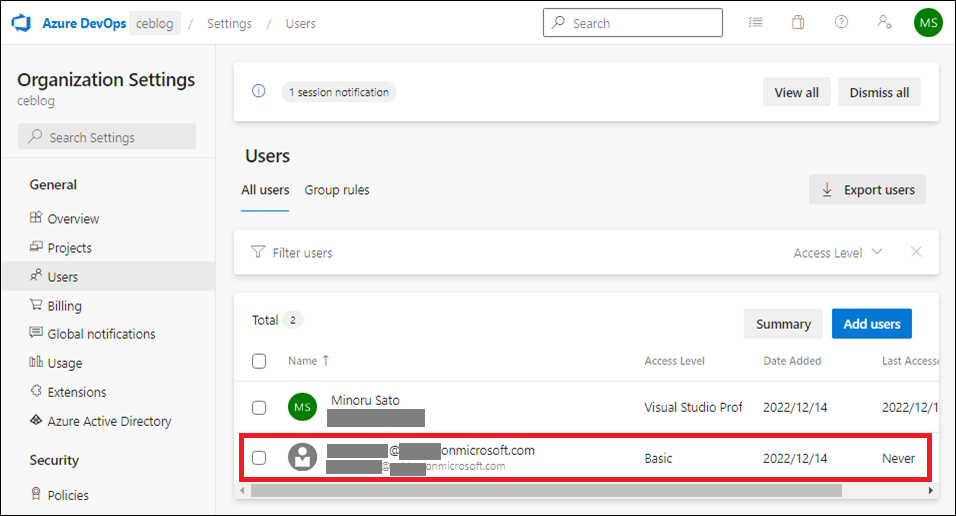Open the user settings icon in header
The height and width of the screenshot is (516, 956).
click(884, 22)
